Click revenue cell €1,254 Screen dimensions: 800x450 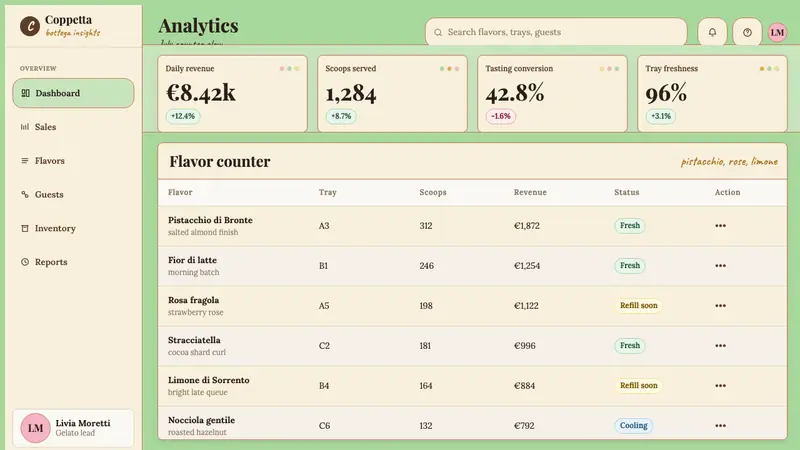(x=527, y=265)
